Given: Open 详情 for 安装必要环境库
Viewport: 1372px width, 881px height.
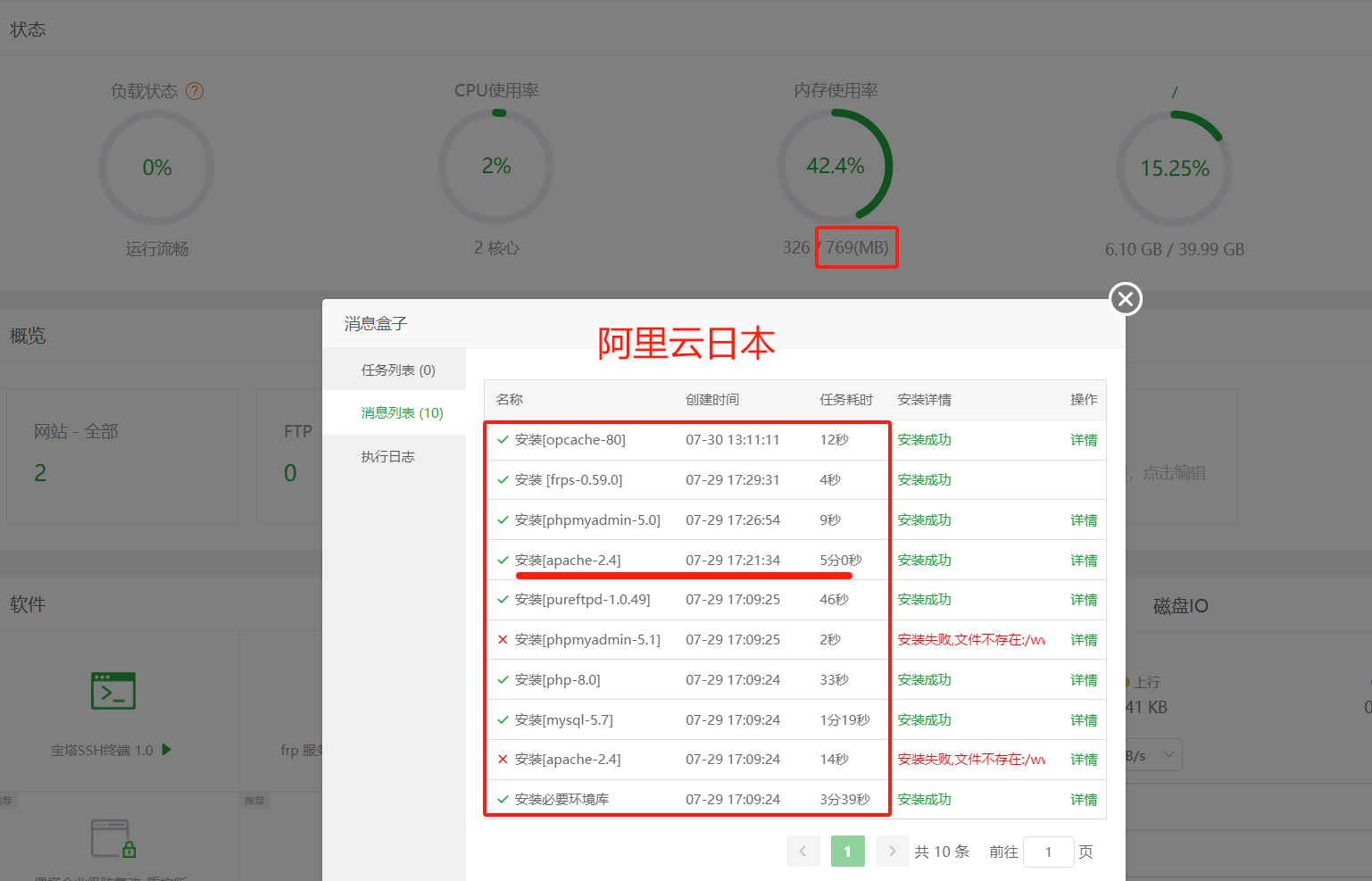Looking at the screenshot, I should [1084, 800].
